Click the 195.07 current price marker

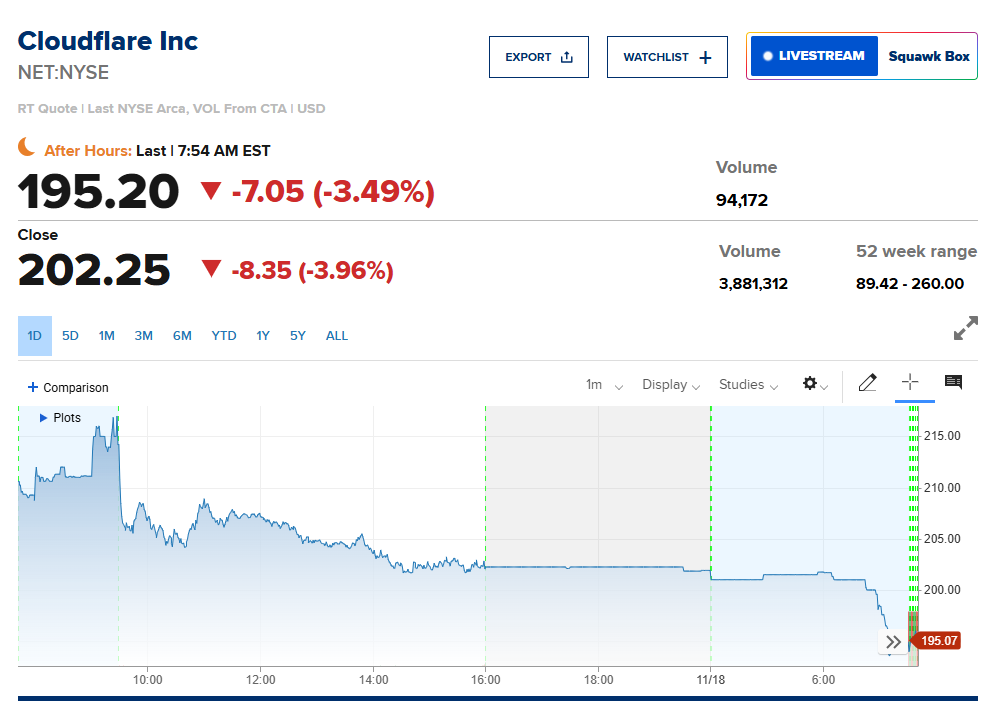pyautogui.click(x=938, y=640)
